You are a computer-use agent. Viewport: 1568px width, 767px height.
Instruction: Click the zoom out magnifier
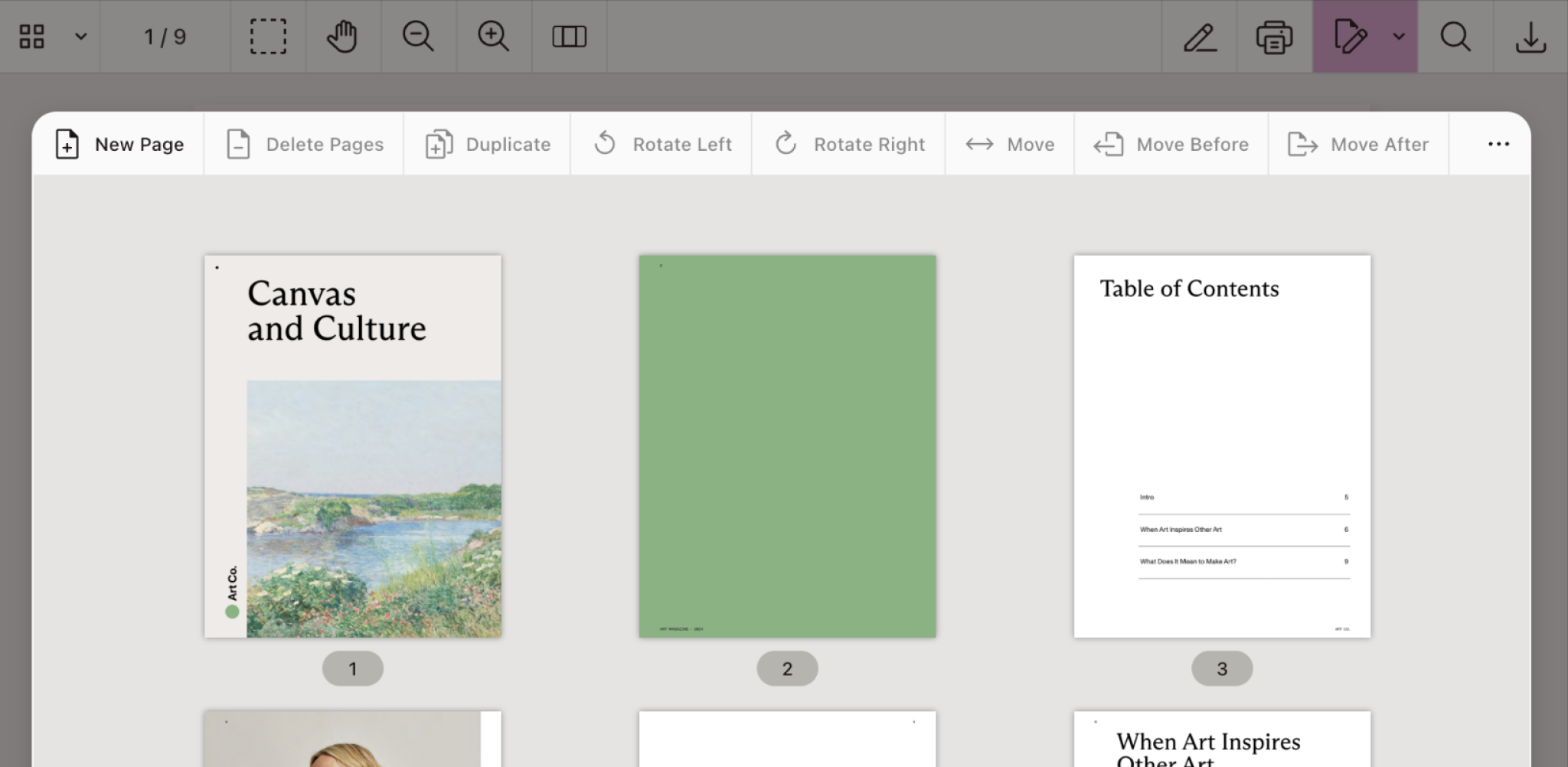[418, 37]
